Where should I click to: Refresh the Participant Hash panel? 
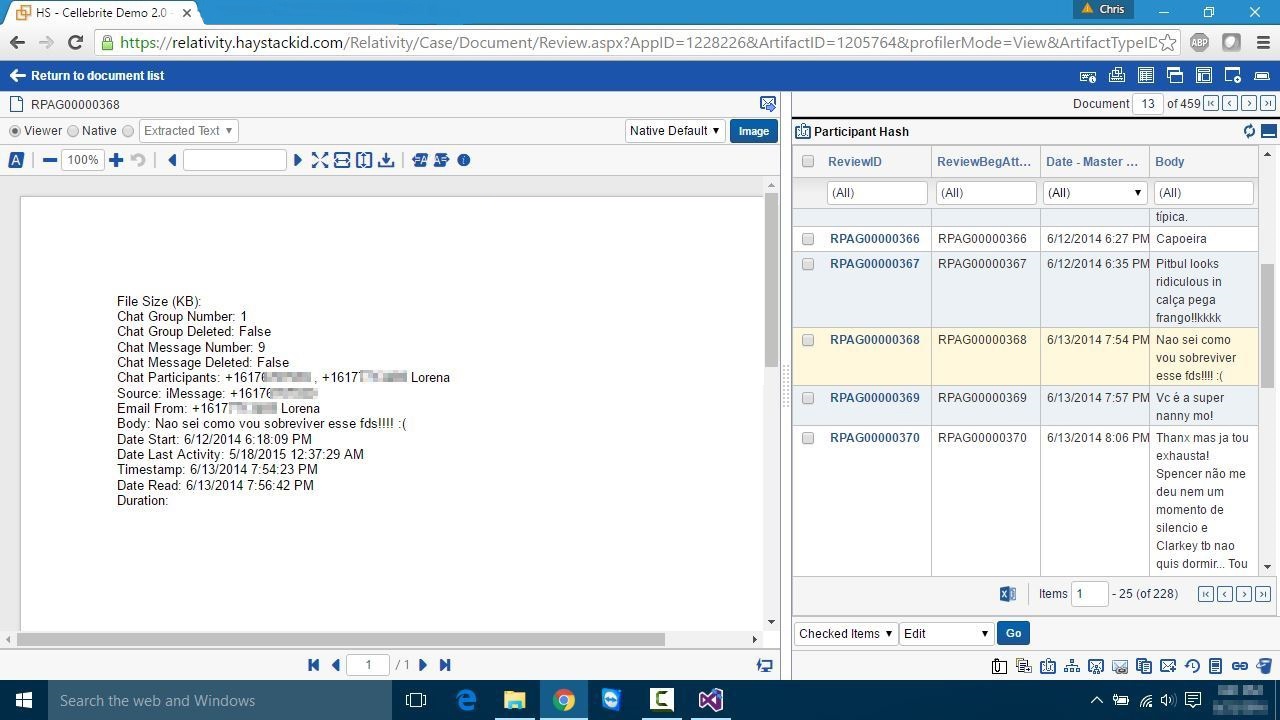point(1248,130)
